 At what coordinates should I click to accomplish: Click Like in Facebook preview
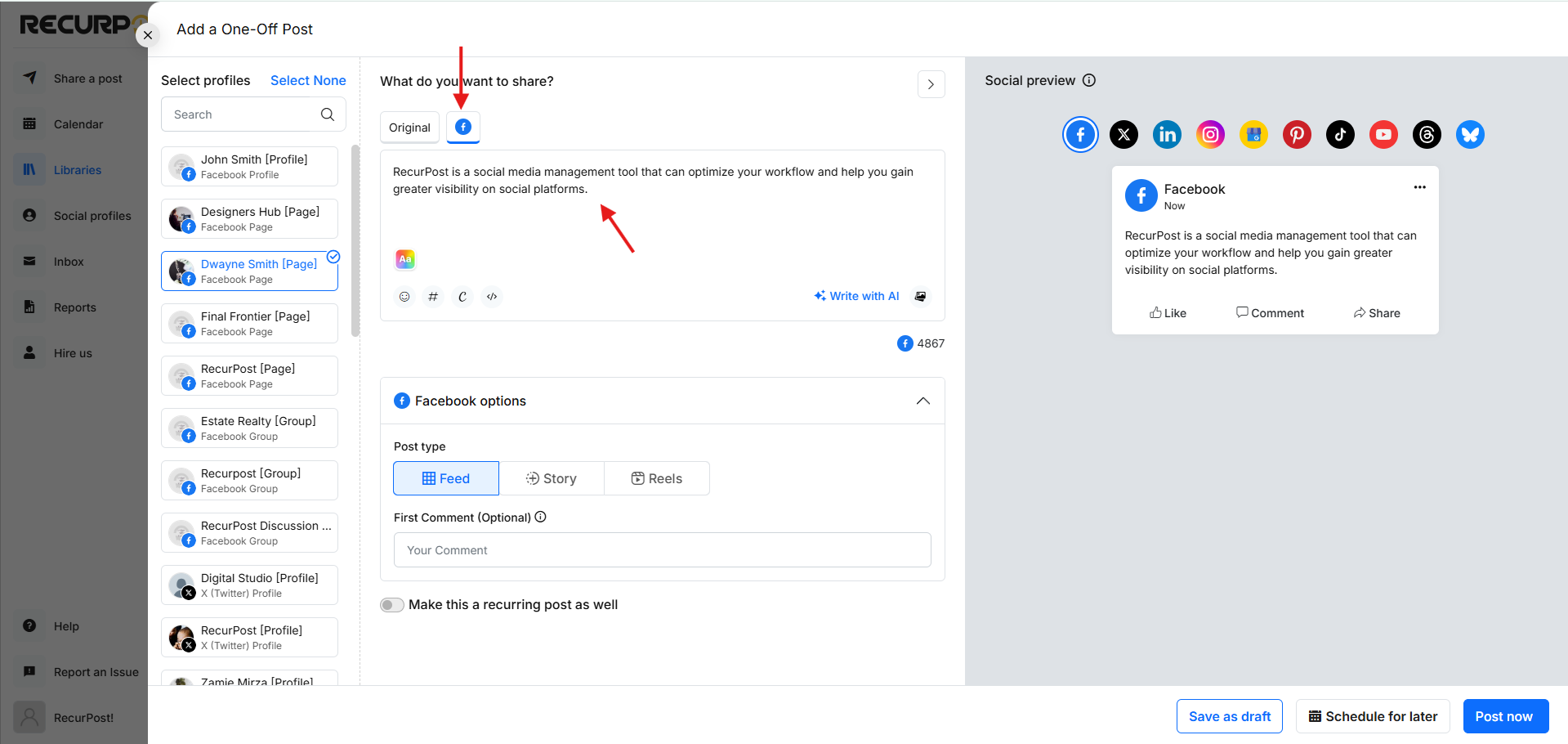pyautogui.click(x=1168, y=313)
